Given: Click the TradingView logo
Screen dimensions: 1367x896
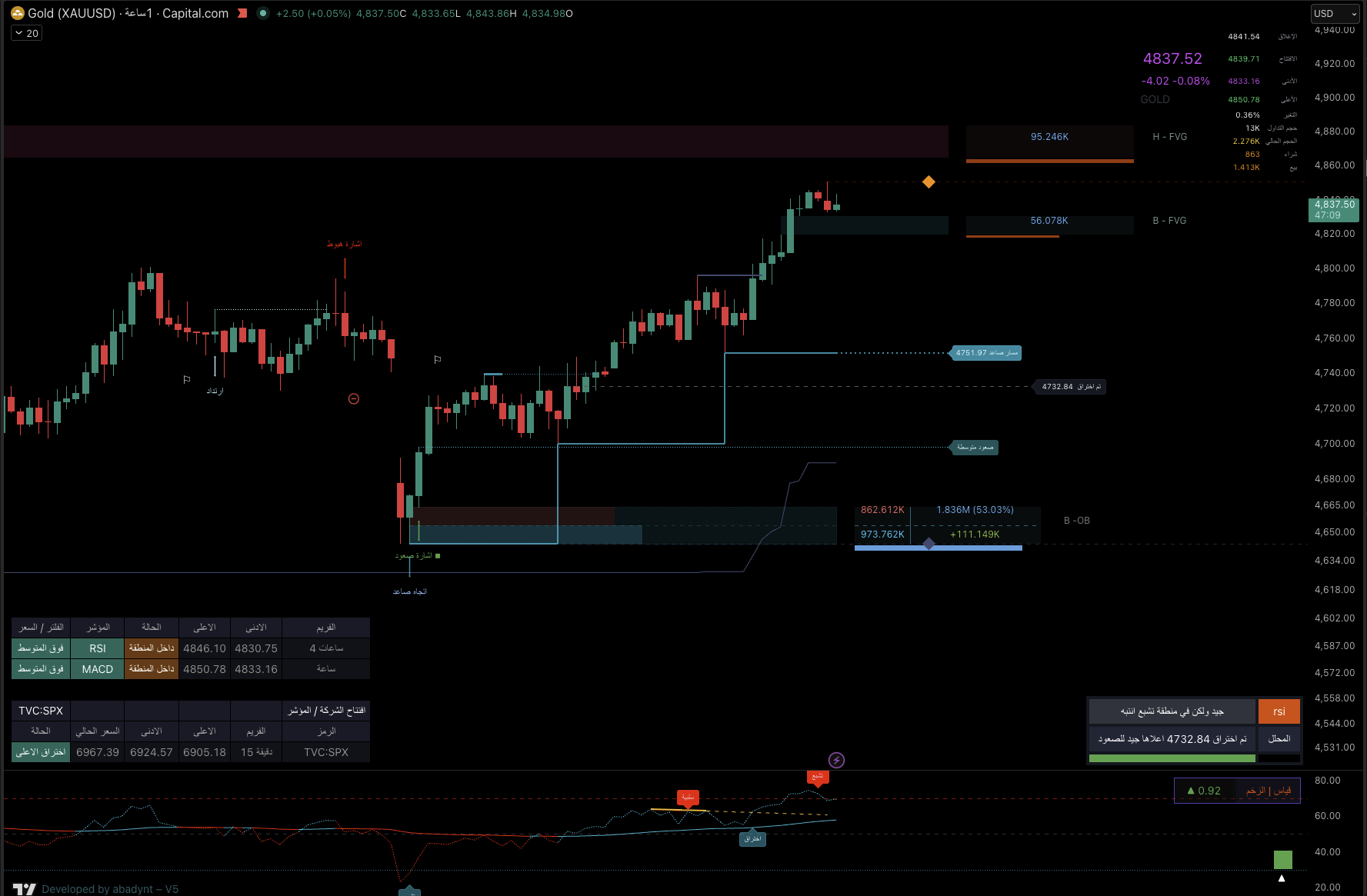Looking at the screenshot, I should tap(24, 889).
